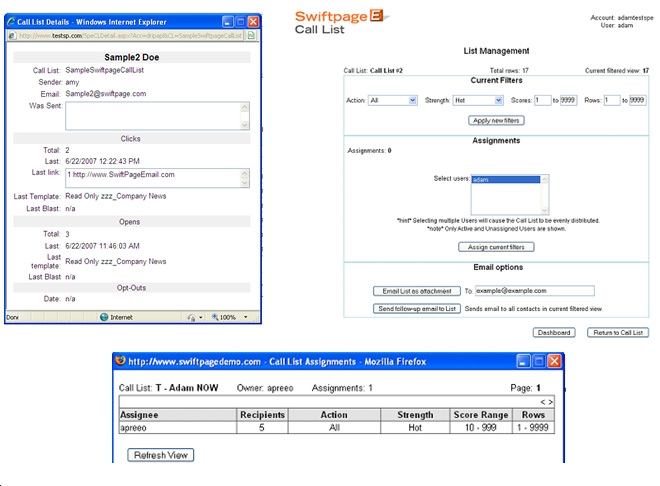Click the Sample2 Doe heading
The image size is (660, 486).
(x=131, y=57)
